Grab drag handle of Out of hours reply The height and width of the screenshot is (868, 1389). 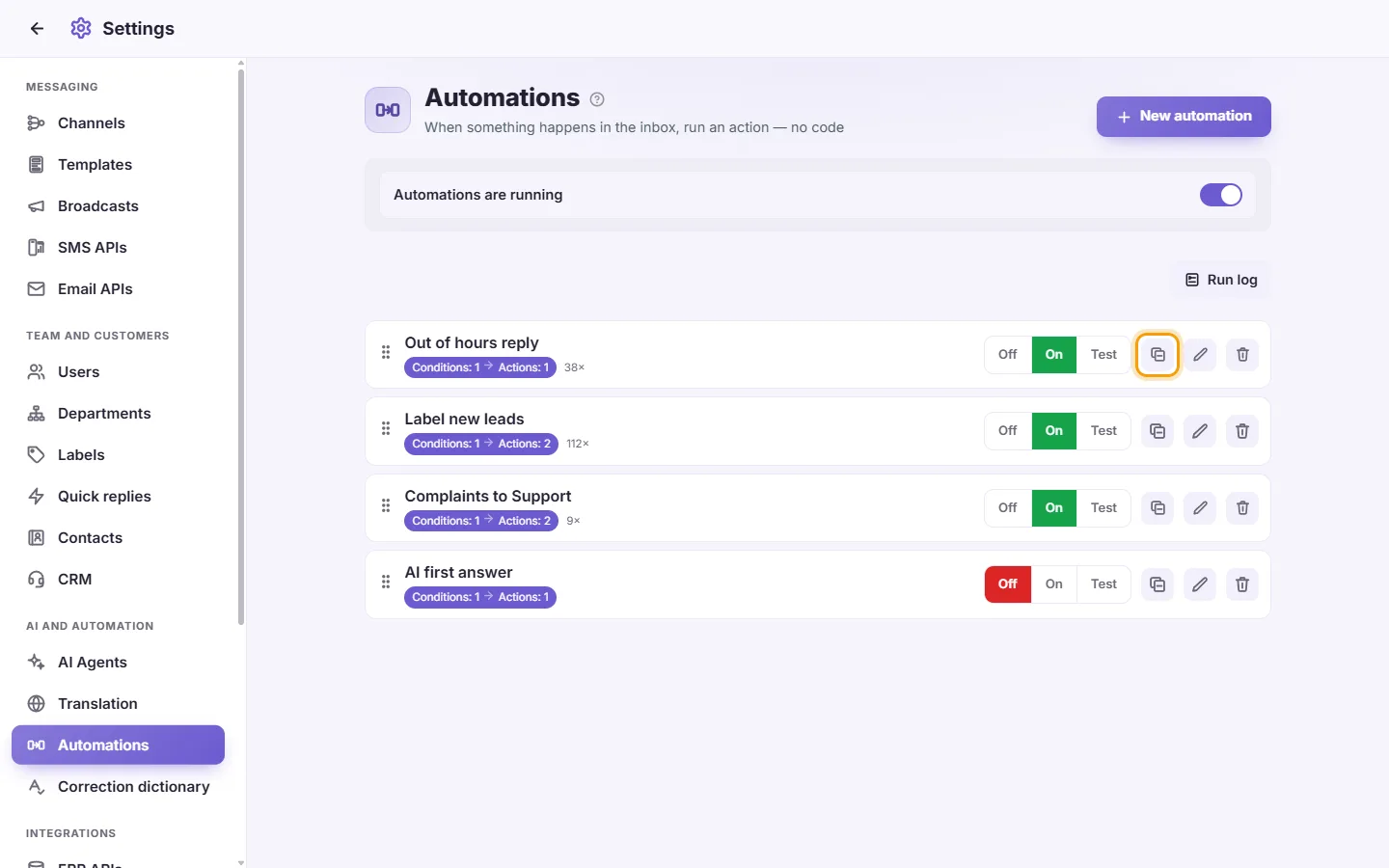pos(386,353)
